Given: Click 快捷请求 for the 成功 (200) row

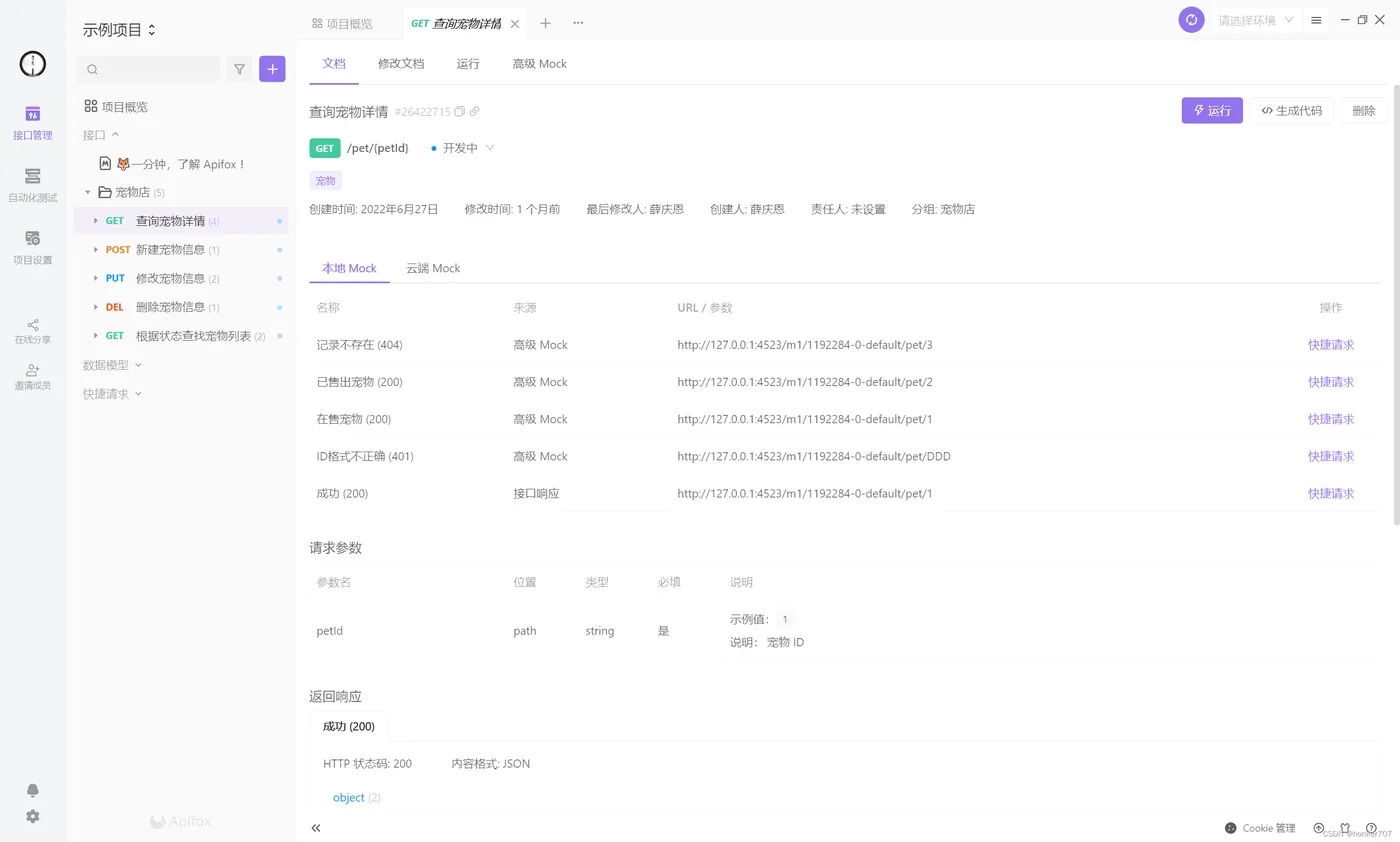Looking at the screenshot, I should coord(1331,493).
